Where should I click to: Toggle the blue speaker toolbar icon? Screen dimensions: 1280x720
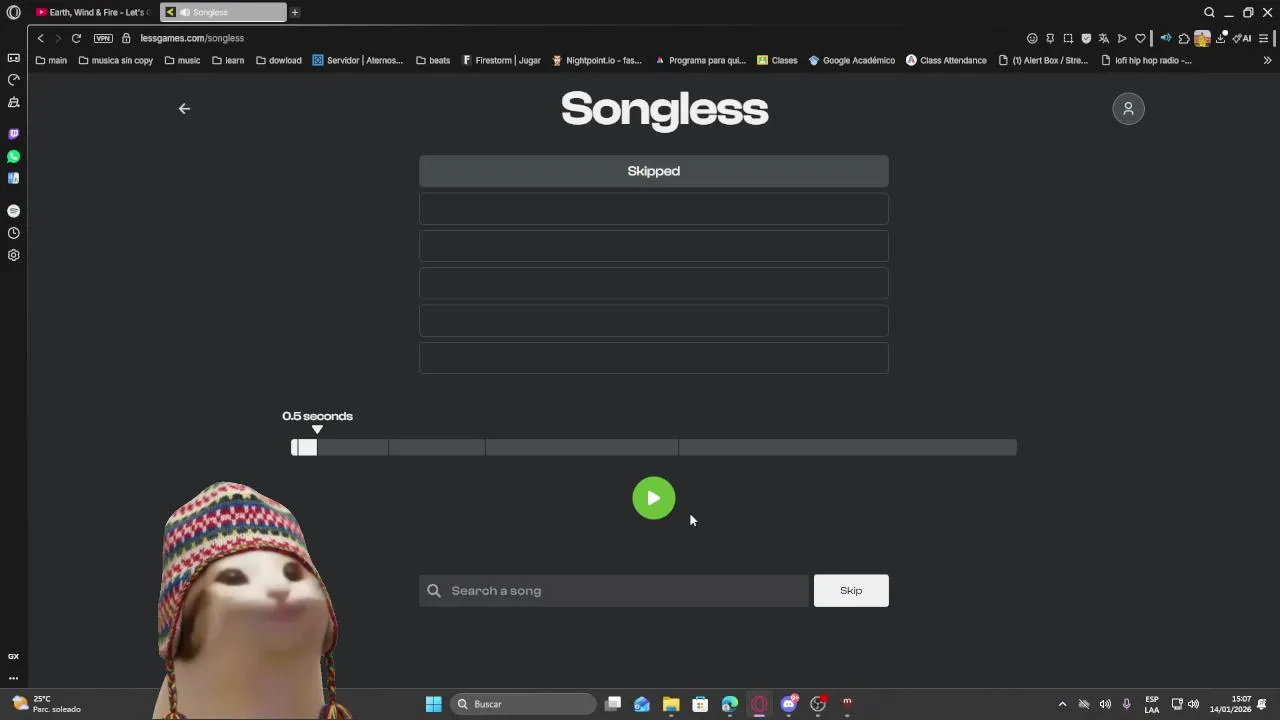(1166, 38)
